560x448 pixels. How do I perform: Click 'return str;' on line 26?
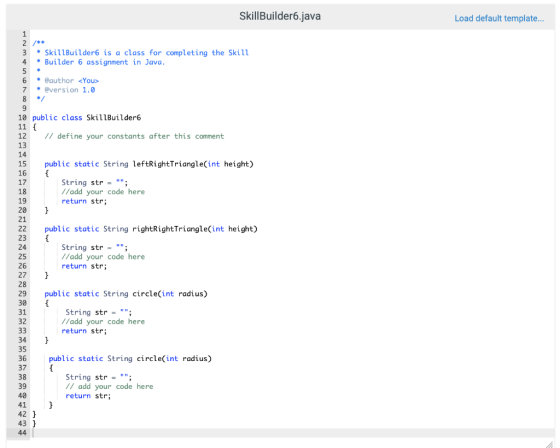[x=84, y=266]
